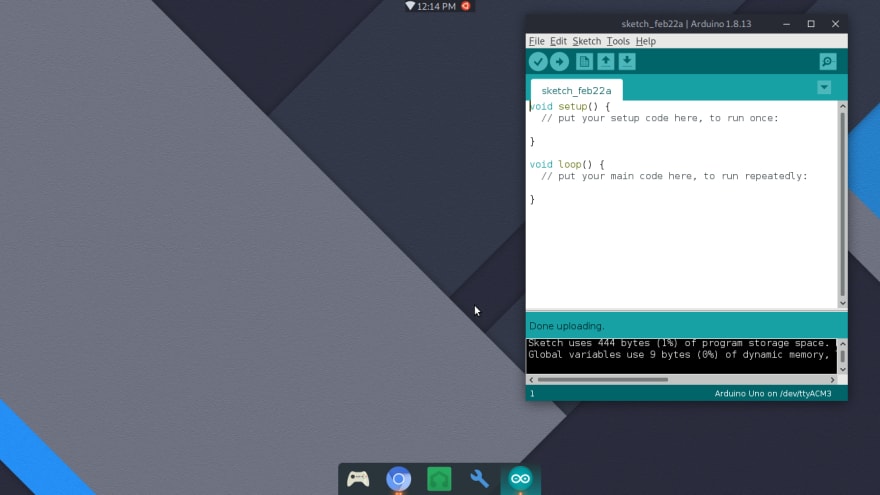Click the console scroll down arrow
Viewport: 880px width, 495px height.
(842, 369)
